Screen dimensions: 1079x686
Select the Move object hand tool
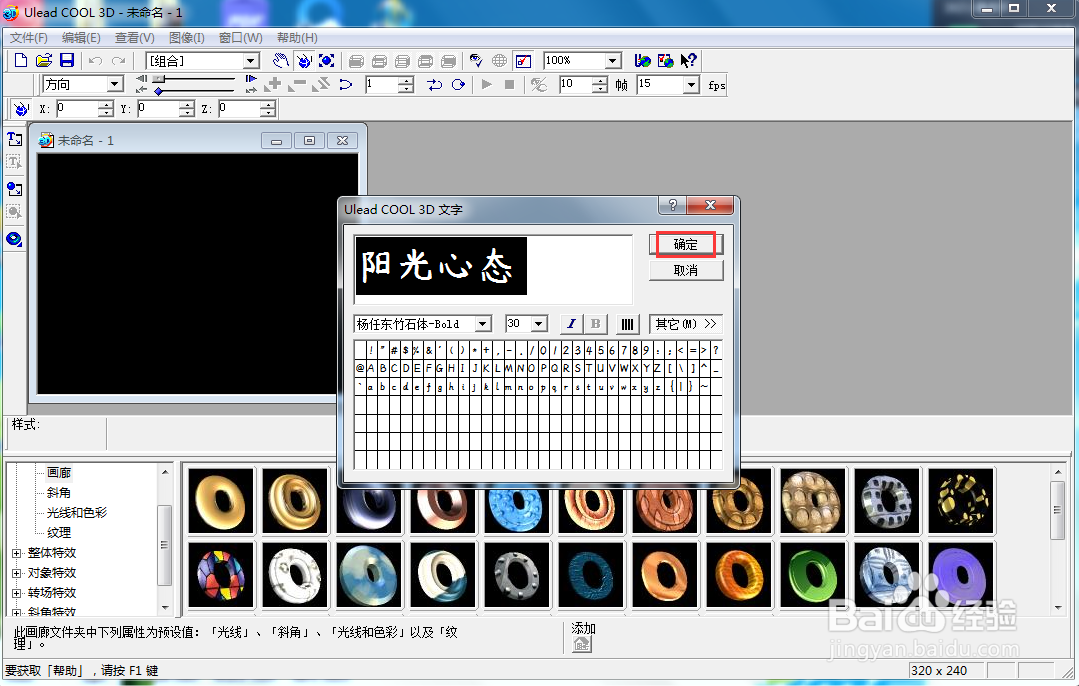tap(280, 61)
